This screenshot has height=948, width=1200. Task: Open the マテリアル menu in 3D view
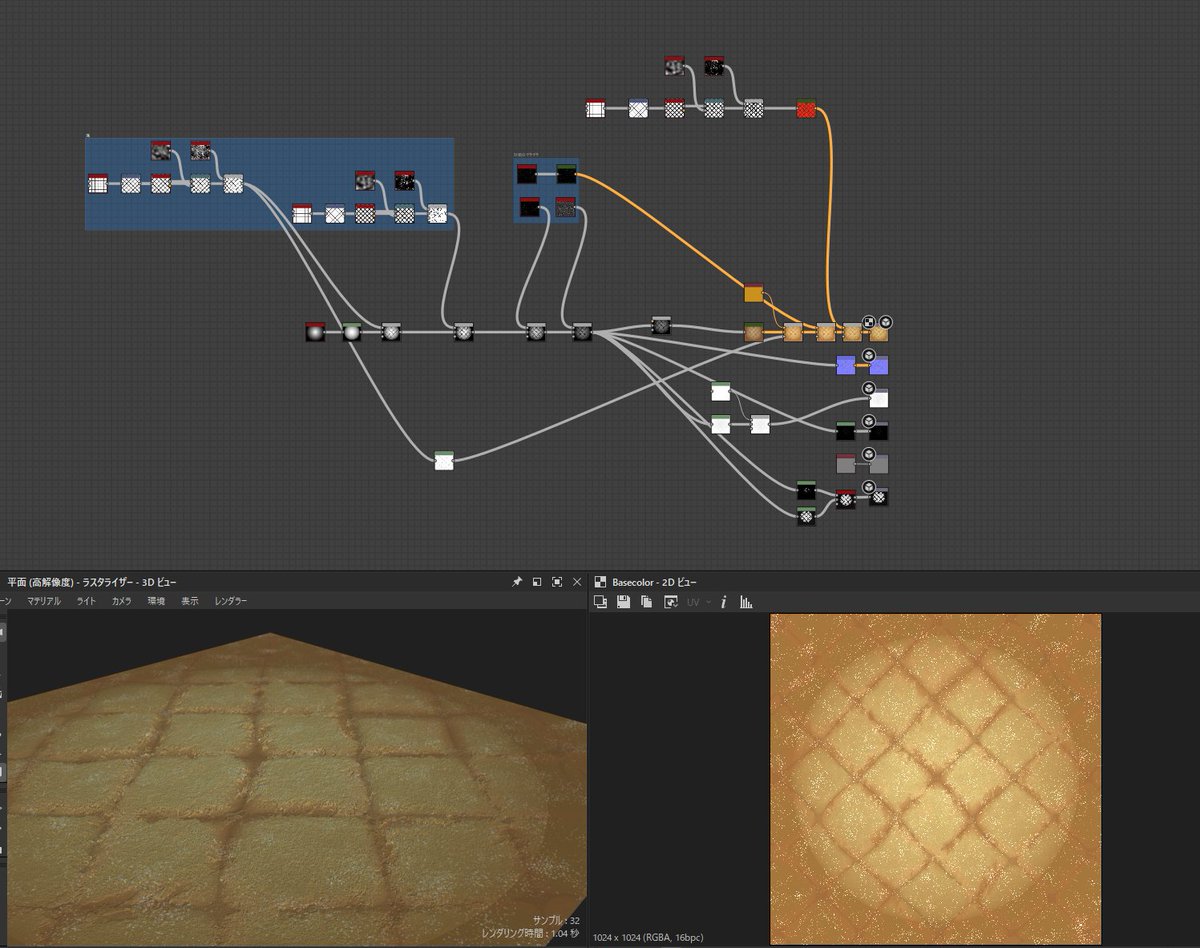click(44, 601)
